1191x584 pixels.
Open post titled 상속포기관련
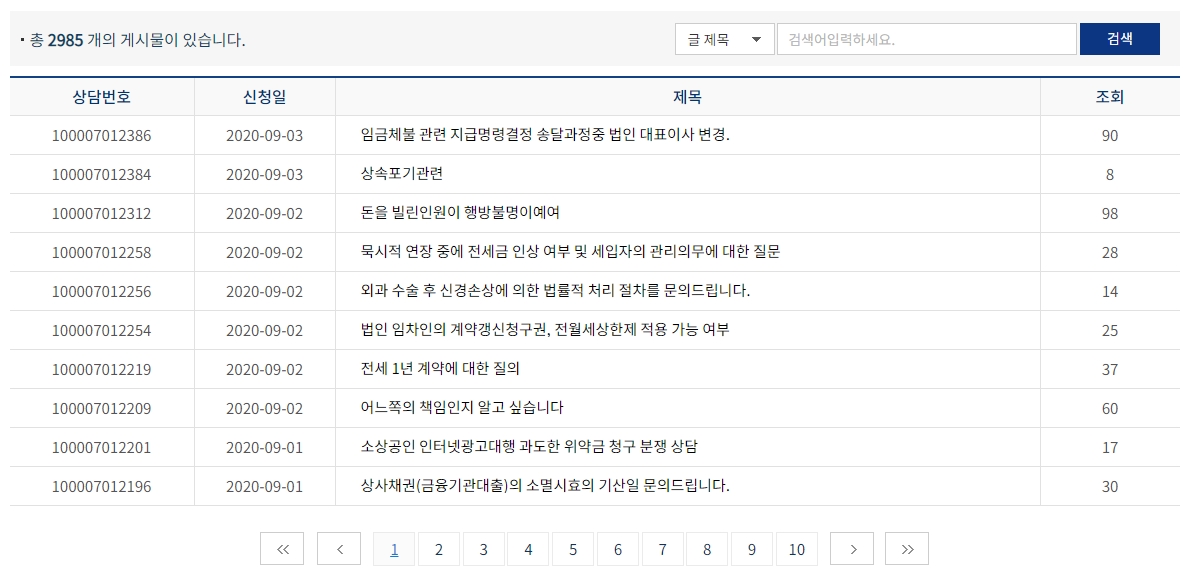click(402, 174)
